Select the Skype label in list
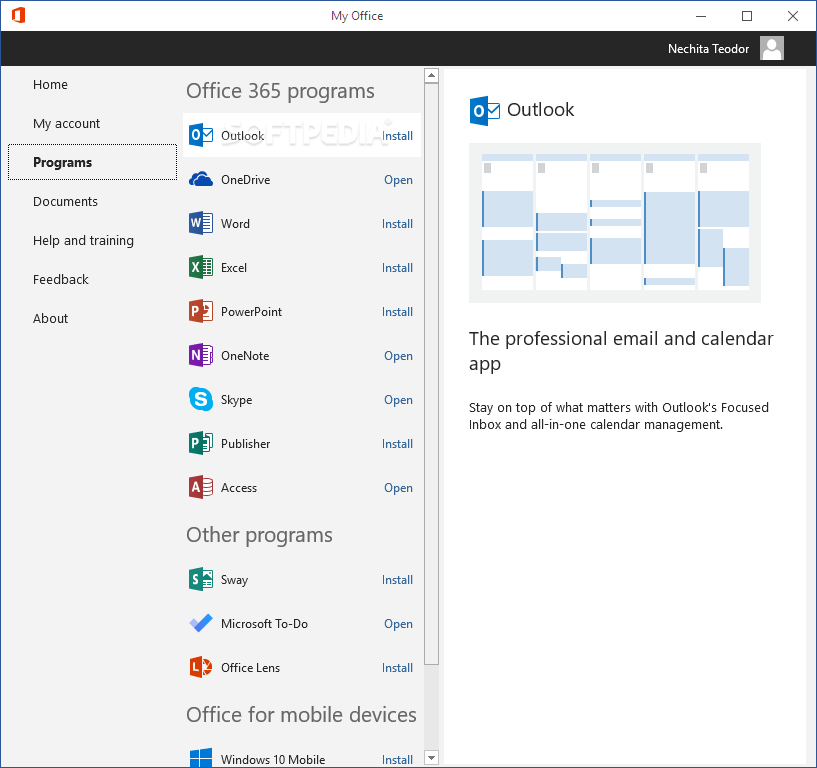The width and height of the screenshot is (817, 768). point(236,400)
